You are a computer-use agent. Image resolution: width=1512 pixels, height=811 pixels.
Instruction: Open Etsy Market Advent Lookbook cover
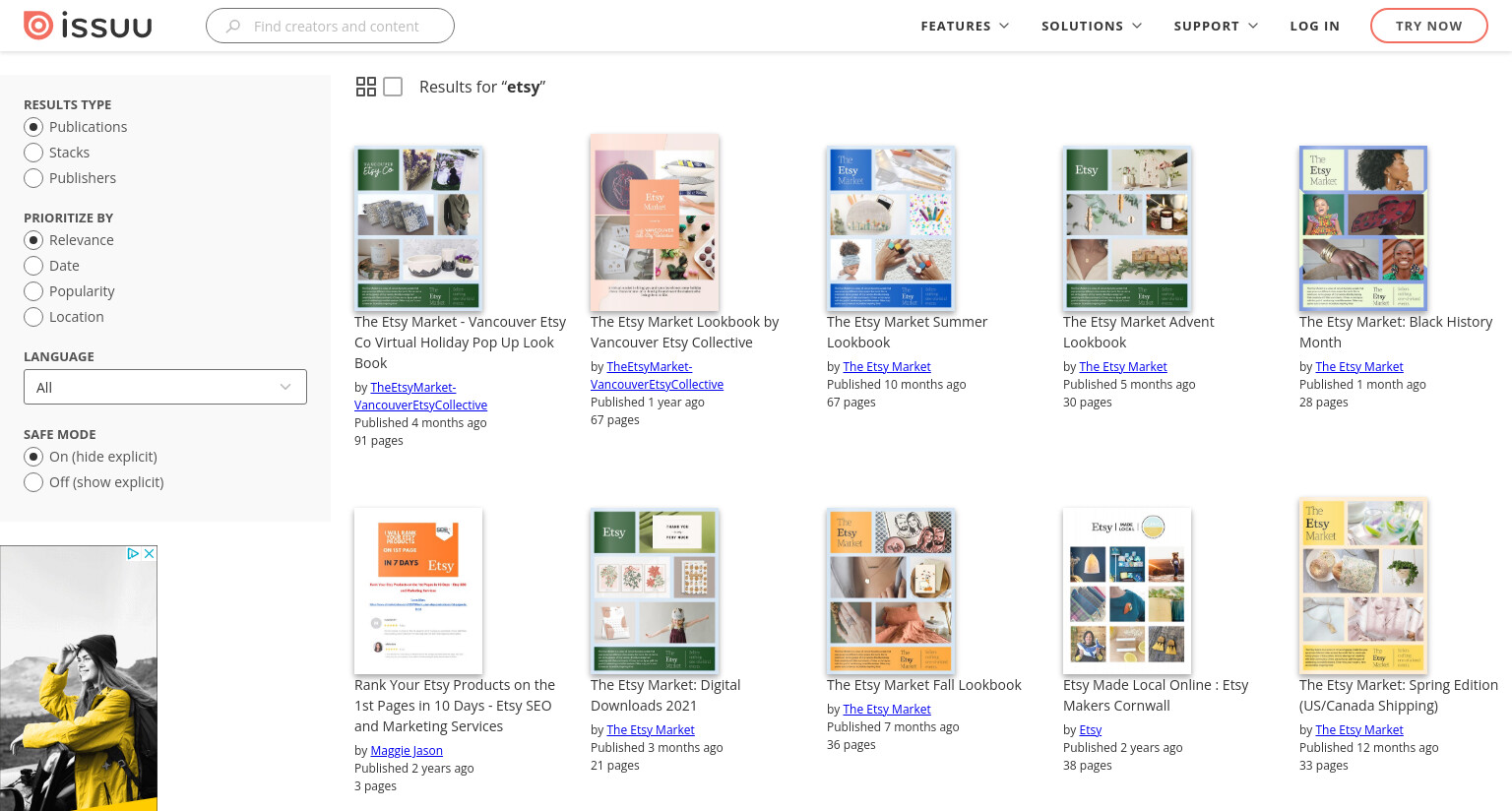tap(1127, 228)
